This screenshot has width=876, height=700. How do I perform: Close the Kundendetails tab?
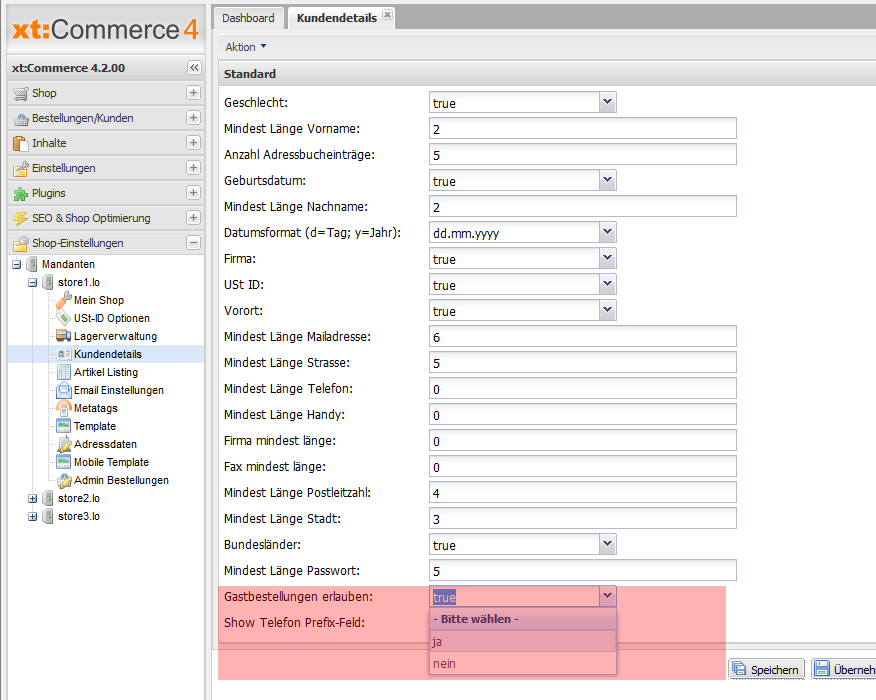[x=387, y=15]
